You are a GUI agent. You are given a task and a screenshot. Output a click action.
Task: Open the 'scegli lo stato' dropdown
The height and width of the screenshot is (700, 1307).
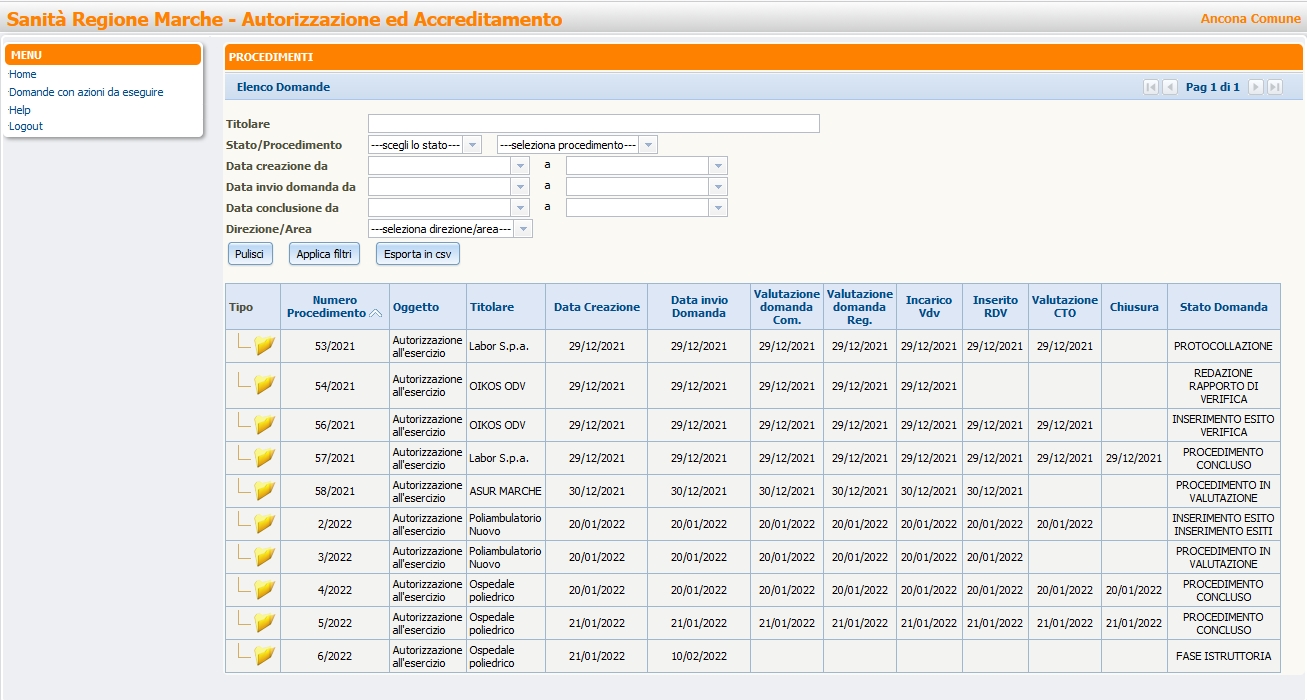[473, 145]
